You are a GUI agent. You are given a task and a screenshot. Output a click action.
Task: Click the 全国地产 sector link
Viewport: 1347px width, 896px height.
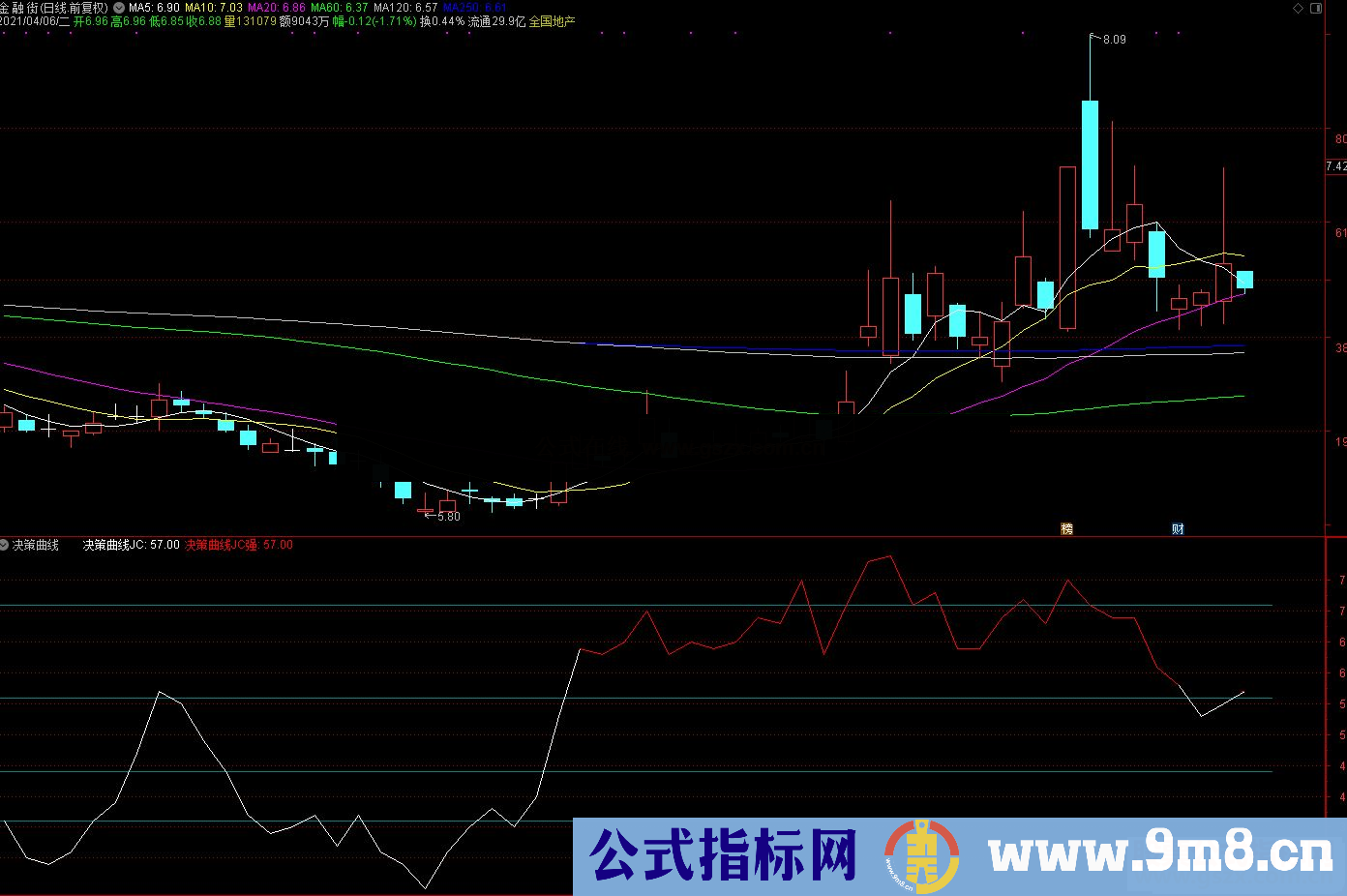tap(552, 21)
